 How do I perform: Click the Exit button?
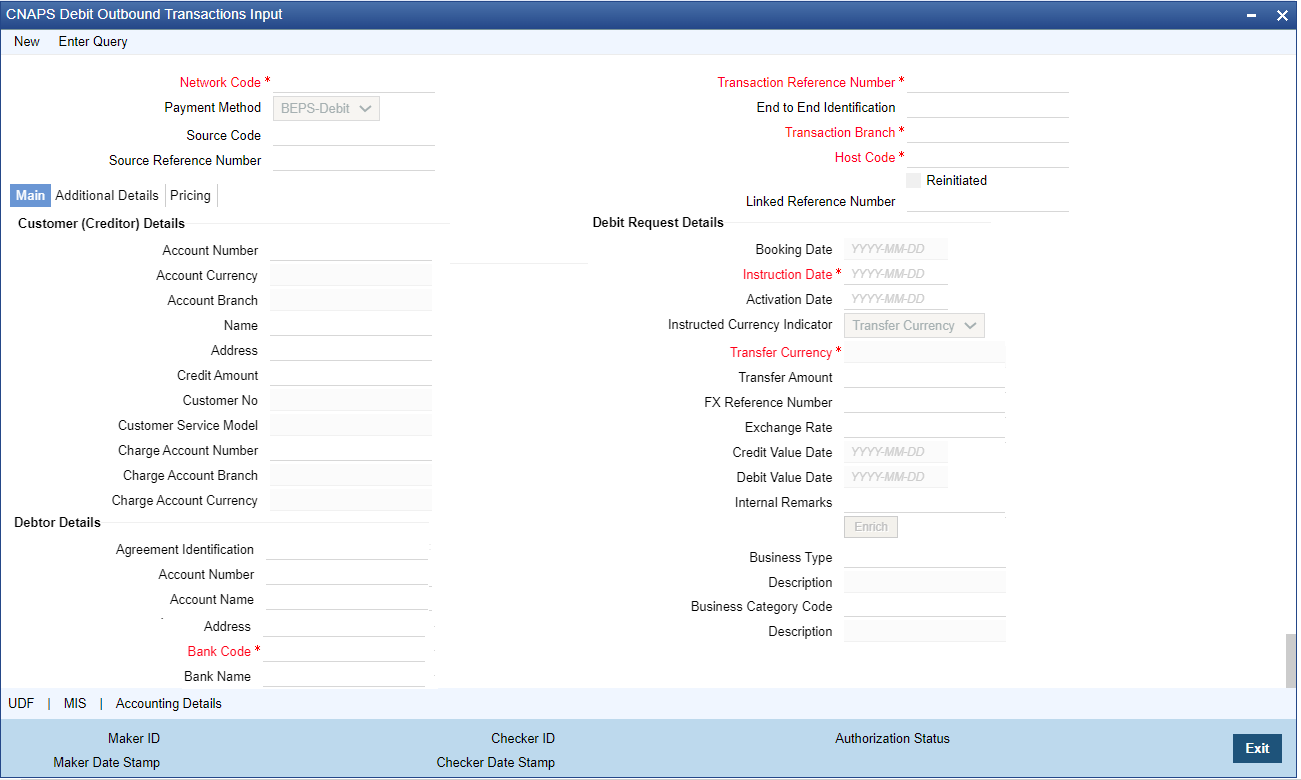click(1257, 748)
